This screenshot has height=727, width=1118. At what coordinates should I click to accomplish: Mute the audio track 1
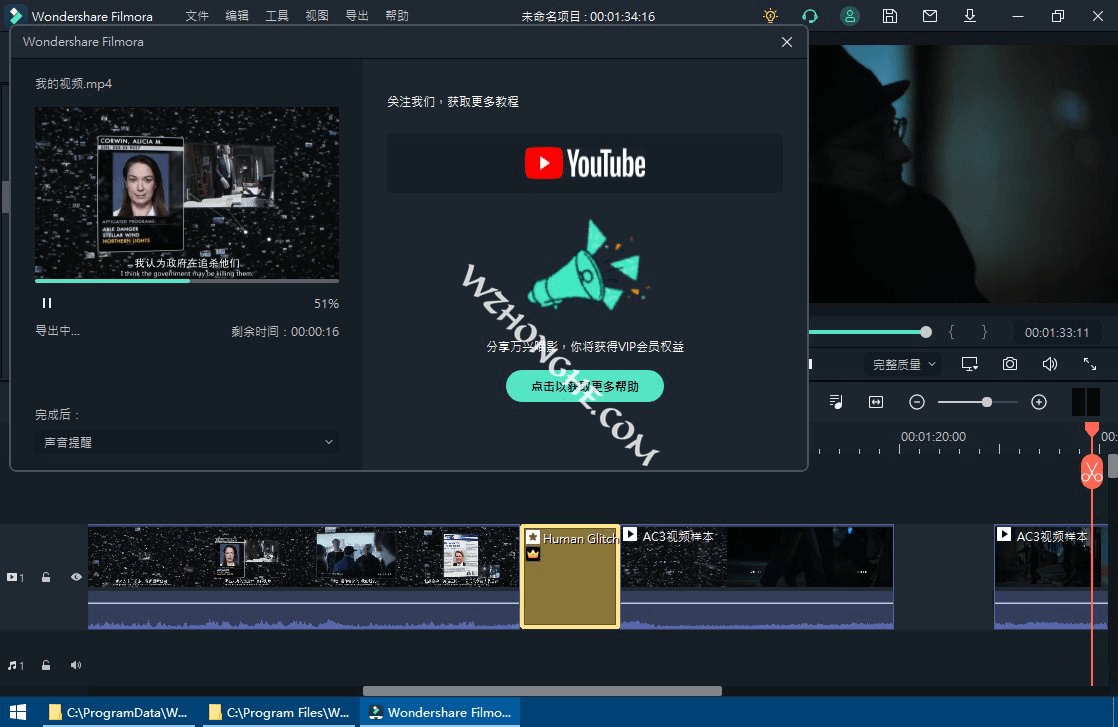point(75,664)
